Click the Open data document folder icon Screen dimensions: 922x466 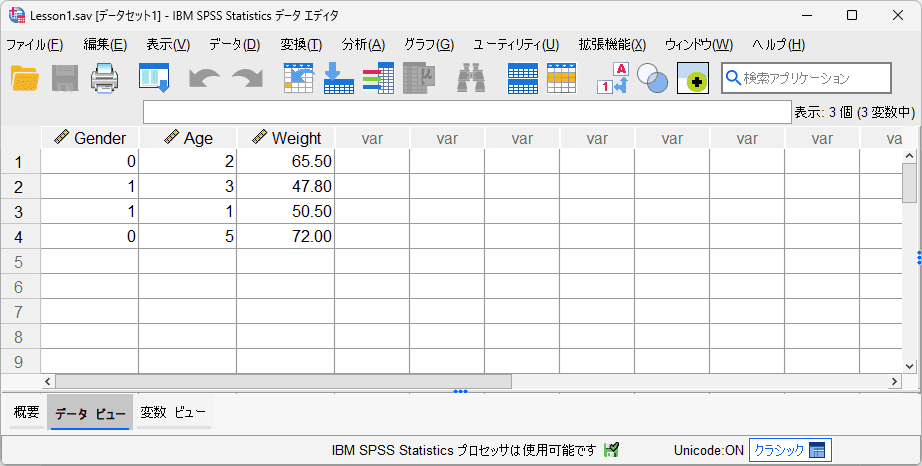click(x=25, y=78)
